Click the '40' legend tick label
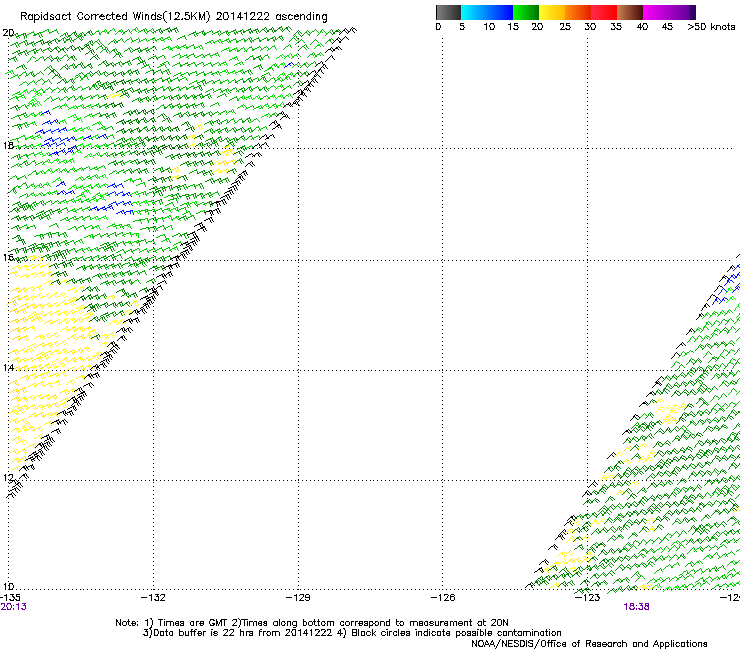Screen dimensions: 740x650 click(x=642, y=27)
